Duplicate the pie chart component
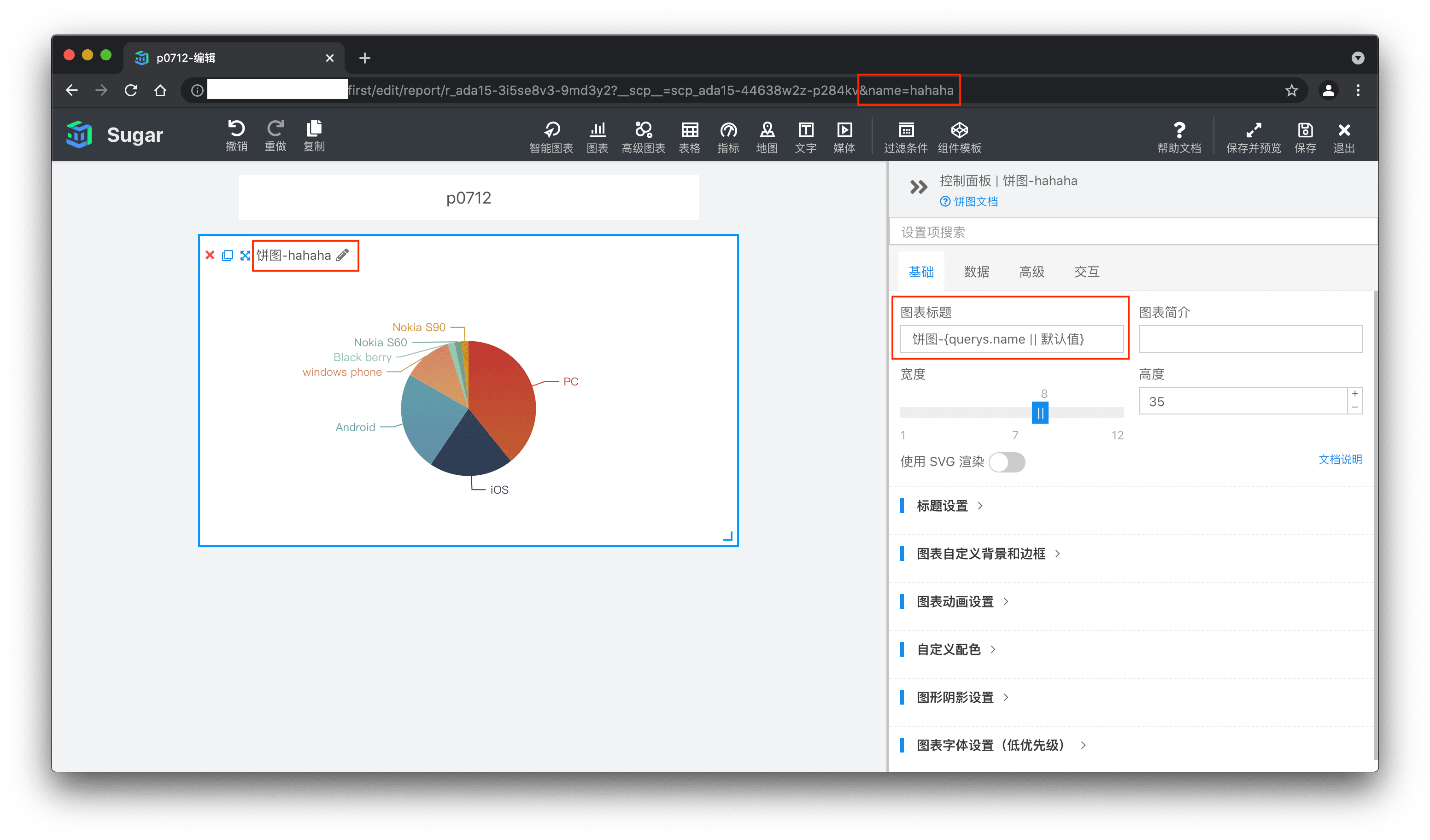The image size is (1430, 840). click(x=227, y=255)
